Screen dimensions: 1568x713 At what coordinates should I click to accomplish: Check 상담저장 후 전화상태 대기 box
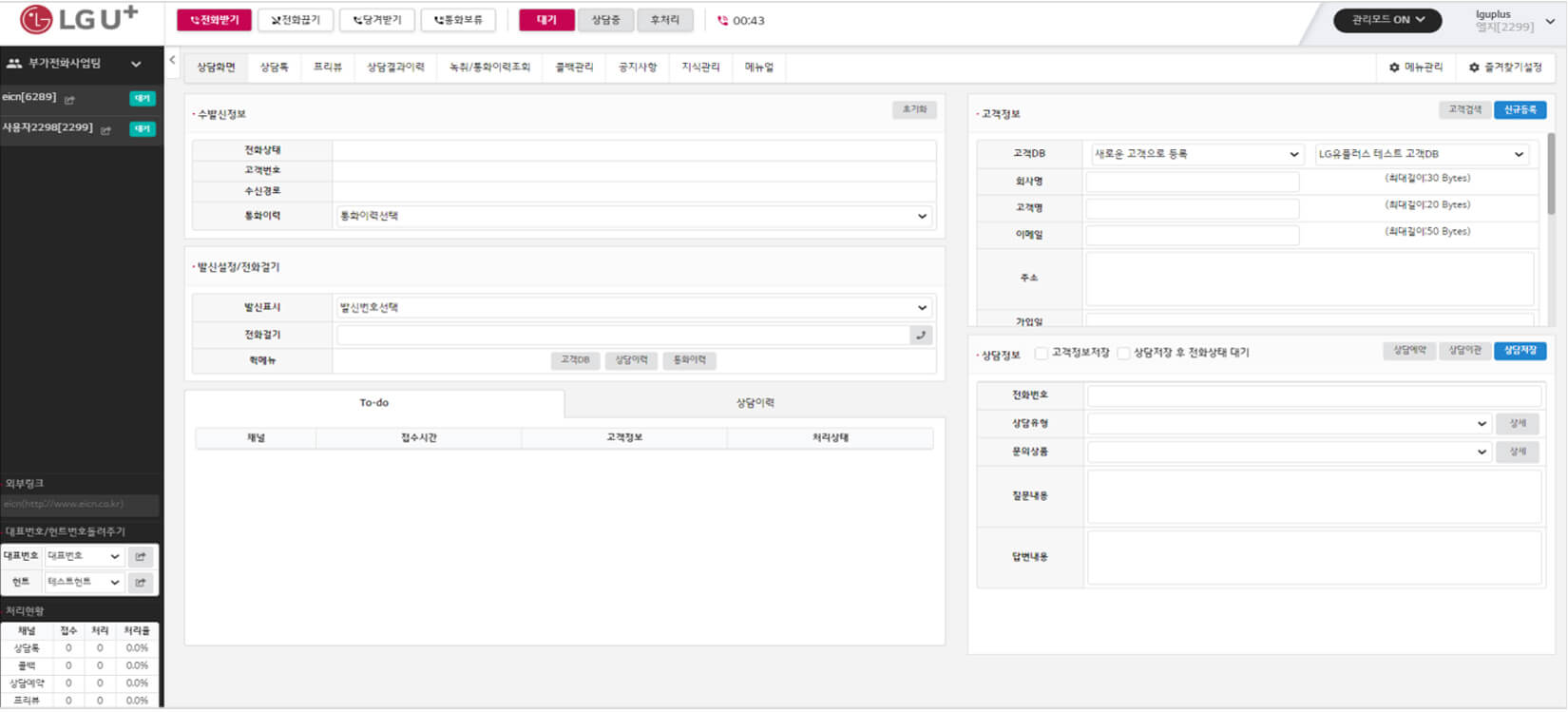click(1123, 353)
